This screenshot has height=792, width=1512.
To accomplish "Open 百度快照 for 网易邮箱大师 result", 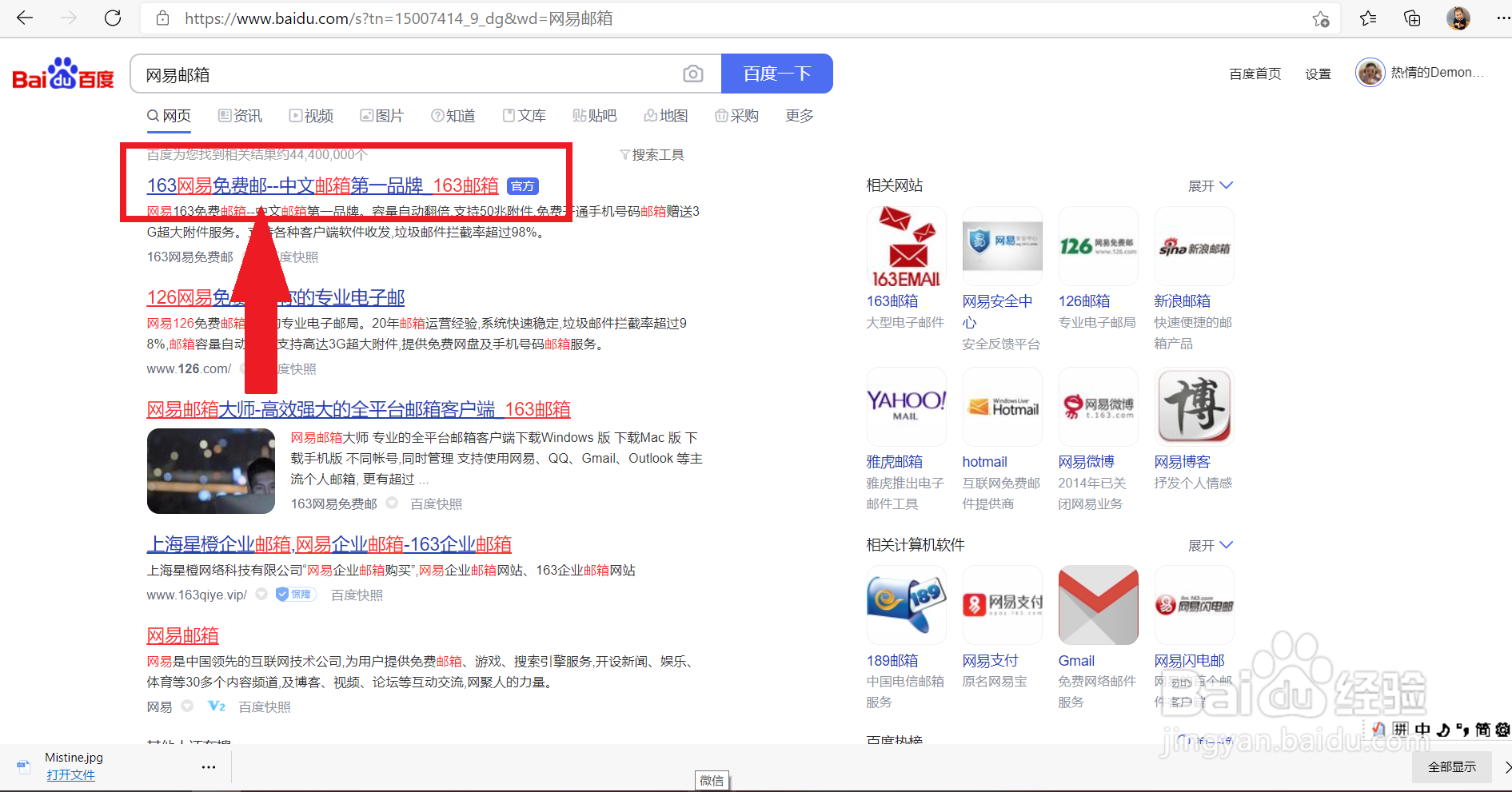I will [436, 504].
